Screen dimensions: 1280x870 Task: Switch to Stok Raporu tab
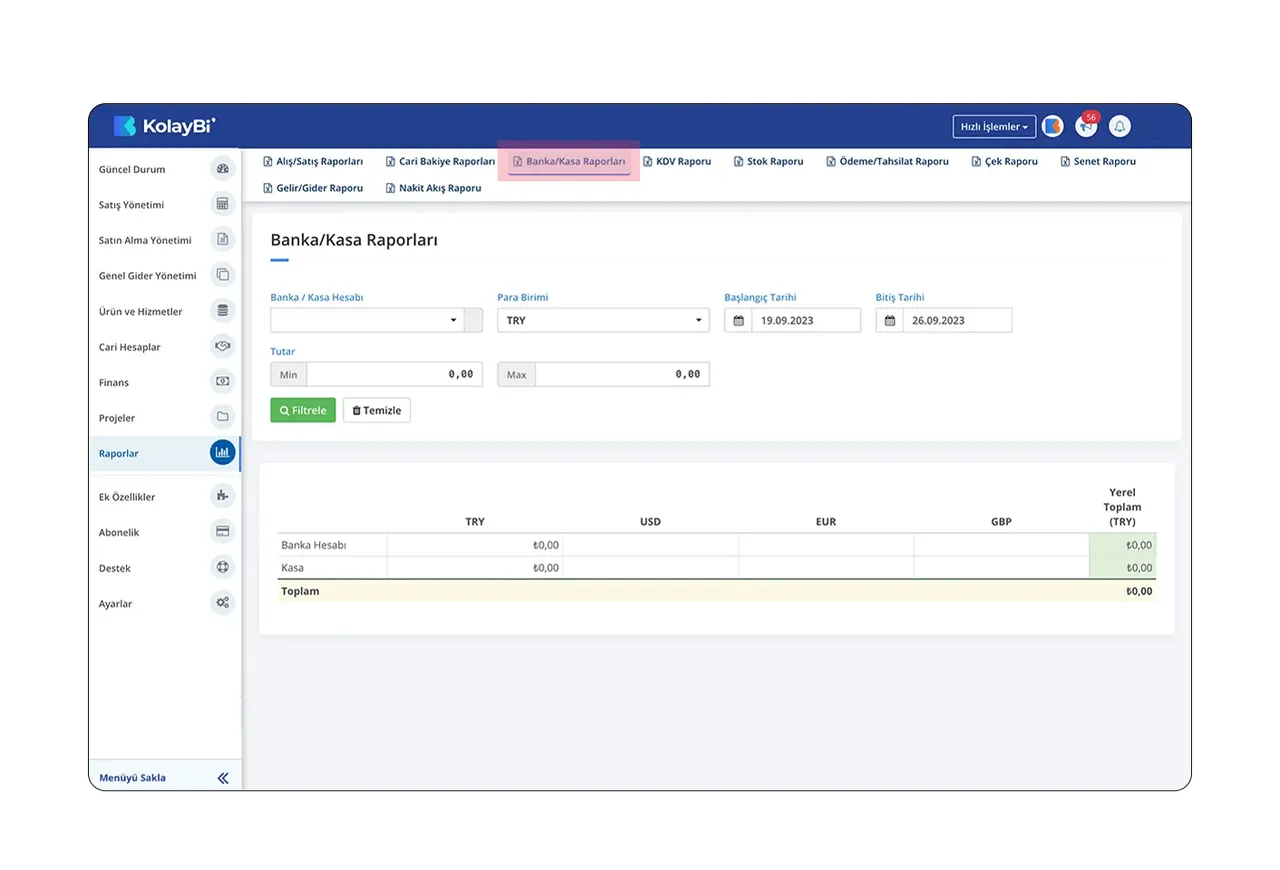(x=768, y=161)
